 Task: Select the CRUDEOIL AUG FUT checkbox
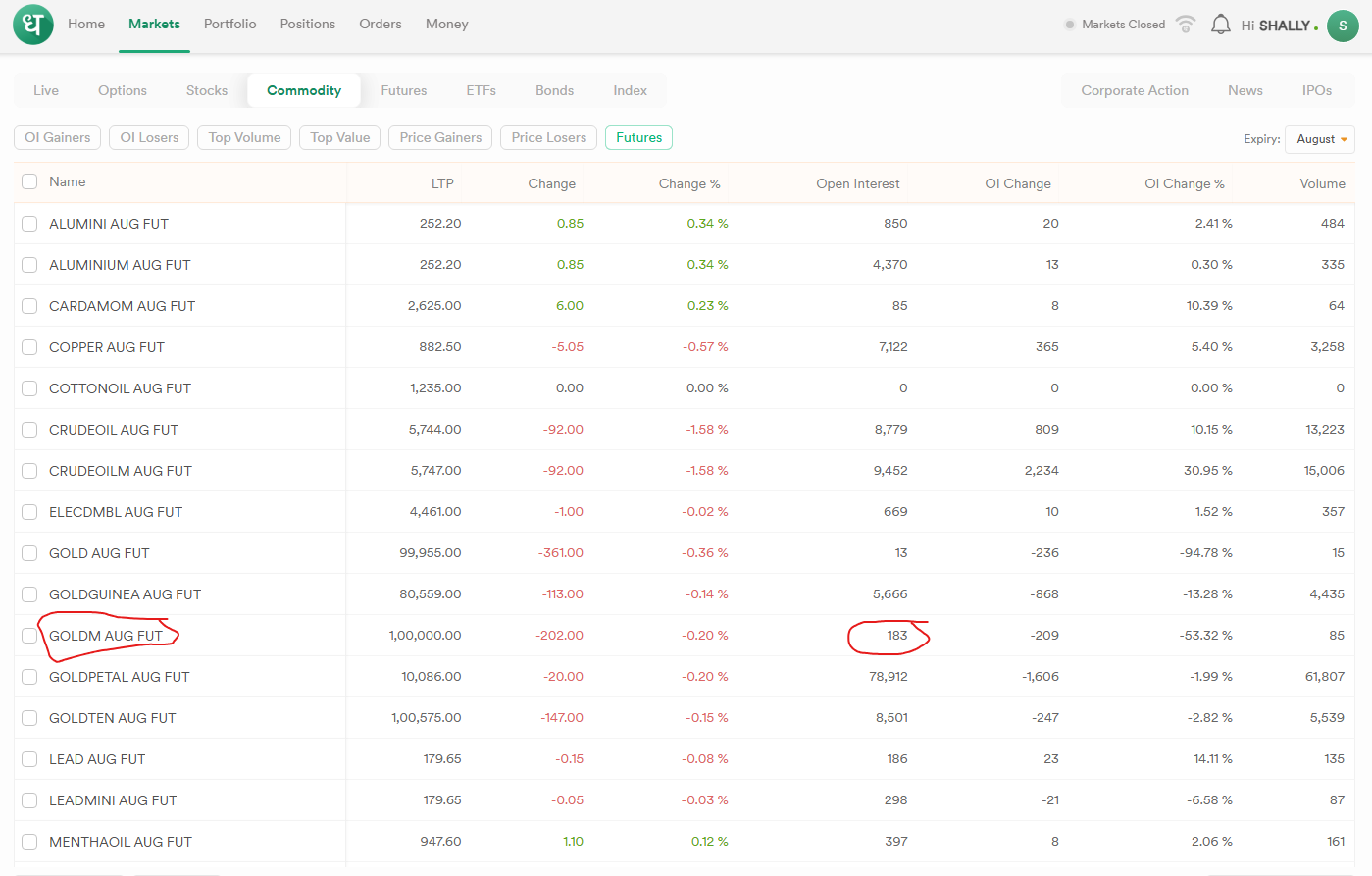tap(29, 430)
